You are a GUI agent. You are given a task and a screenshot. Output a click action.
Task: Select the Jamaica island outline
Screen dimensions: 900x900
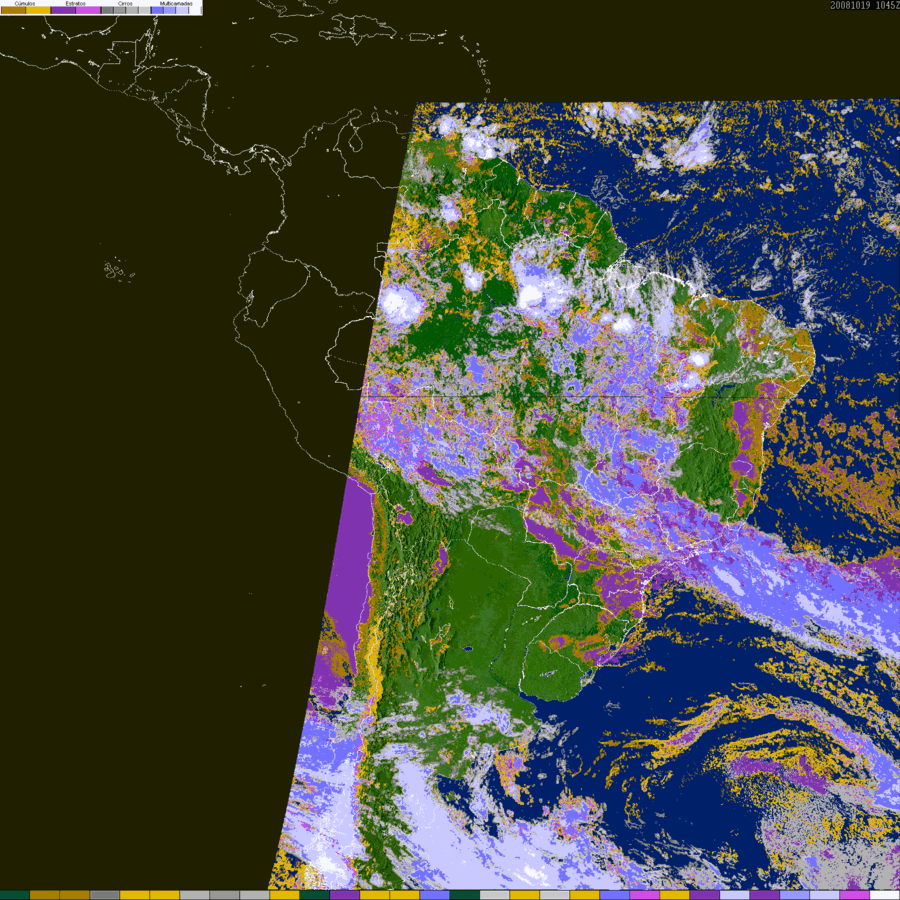pos(286,38)
